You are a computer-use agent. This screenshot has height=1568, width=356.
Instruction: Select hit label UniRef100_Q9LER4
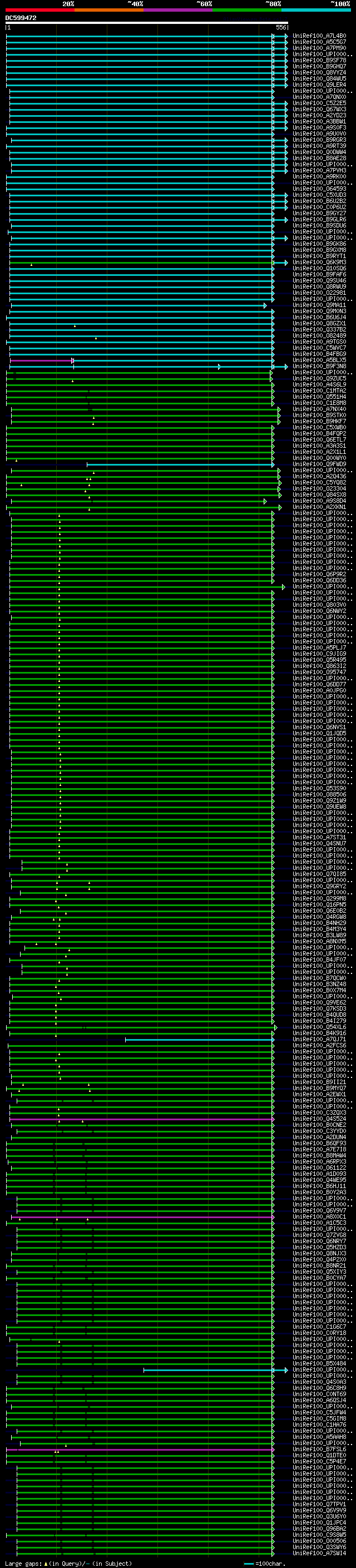(x=319, y=85)
